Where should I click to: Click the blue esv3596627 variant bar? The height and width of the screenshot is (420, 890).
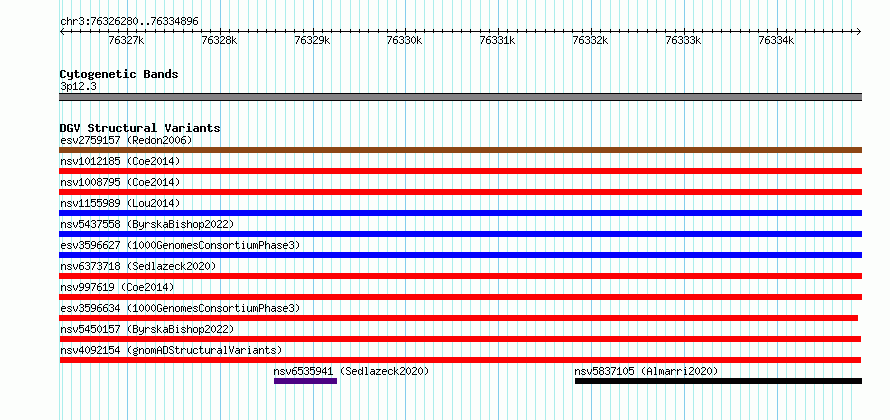460,255
